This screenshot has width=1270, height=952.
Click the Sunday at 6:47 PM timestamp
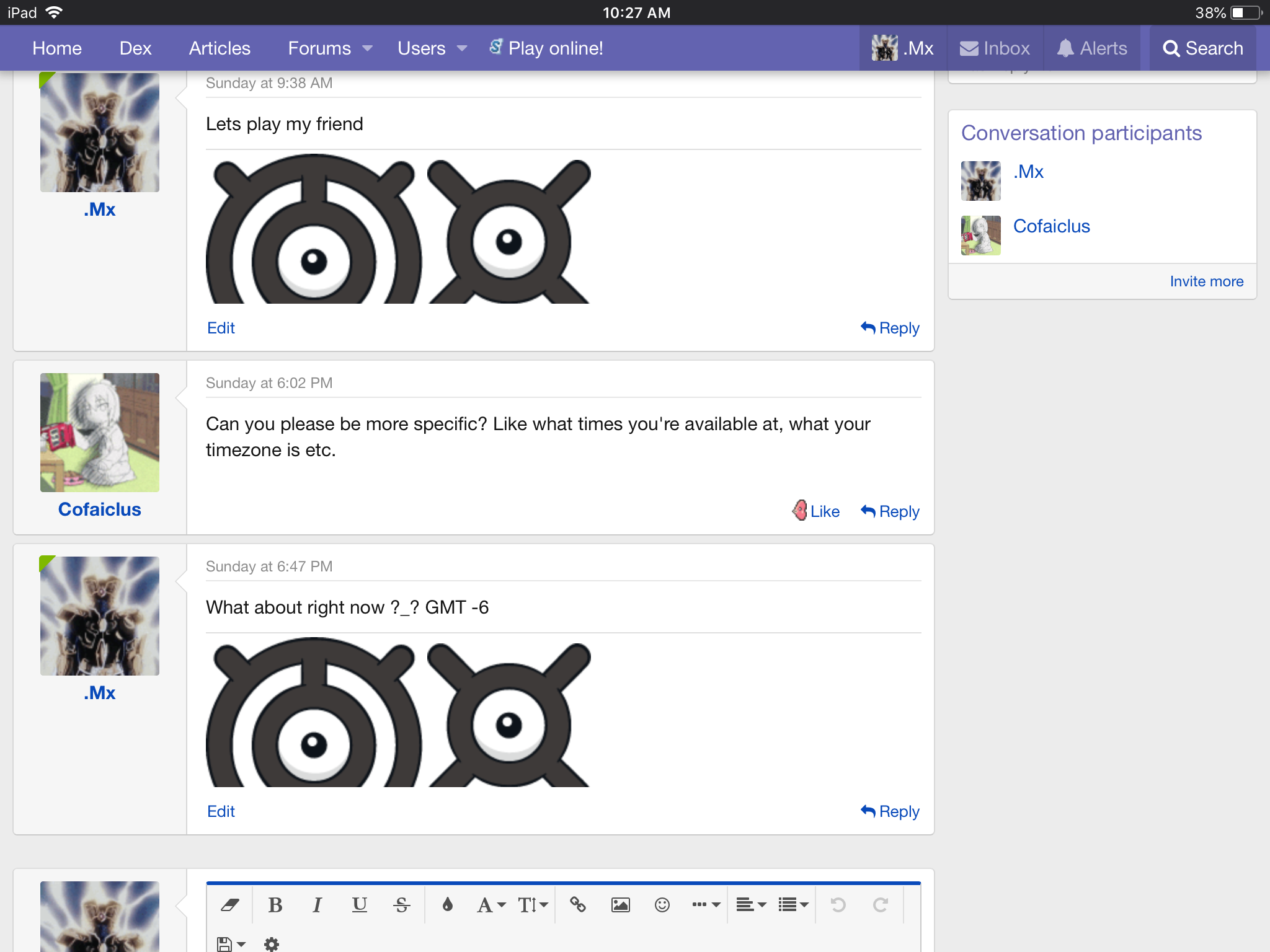tap(269, 566)
